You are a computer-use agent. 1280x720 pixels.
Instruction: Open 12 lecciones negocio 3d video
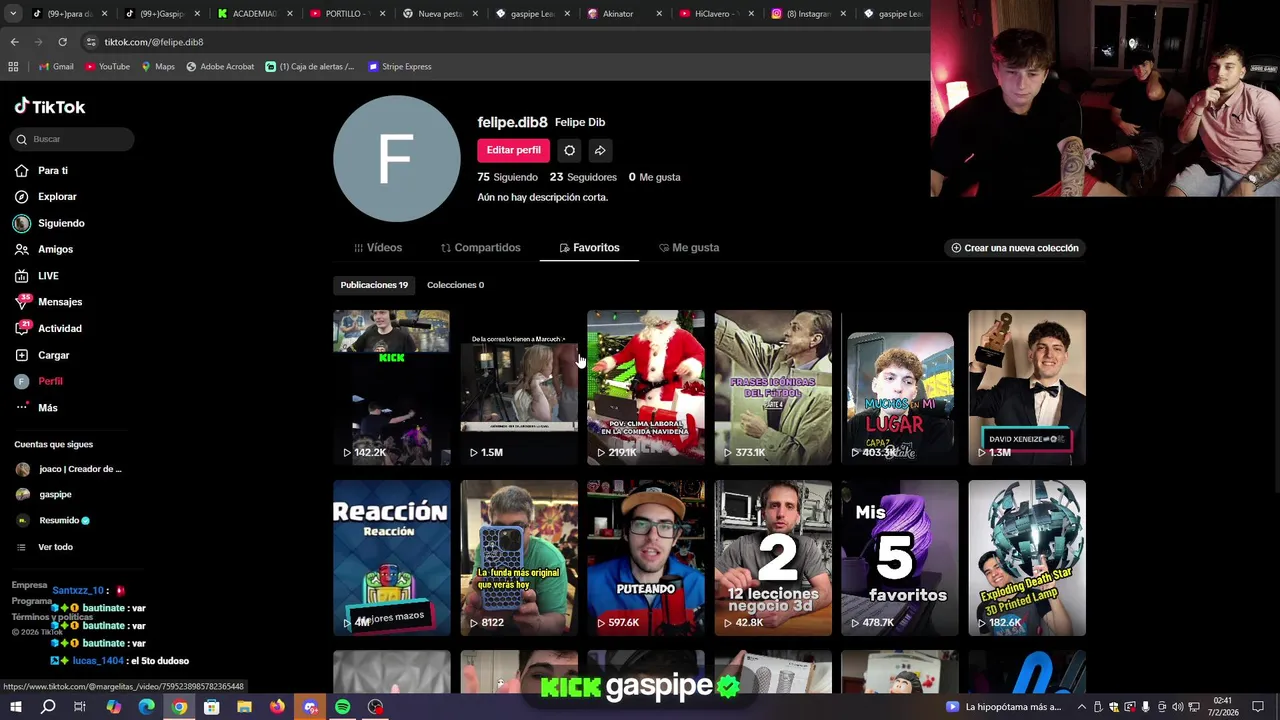[772, 558]
